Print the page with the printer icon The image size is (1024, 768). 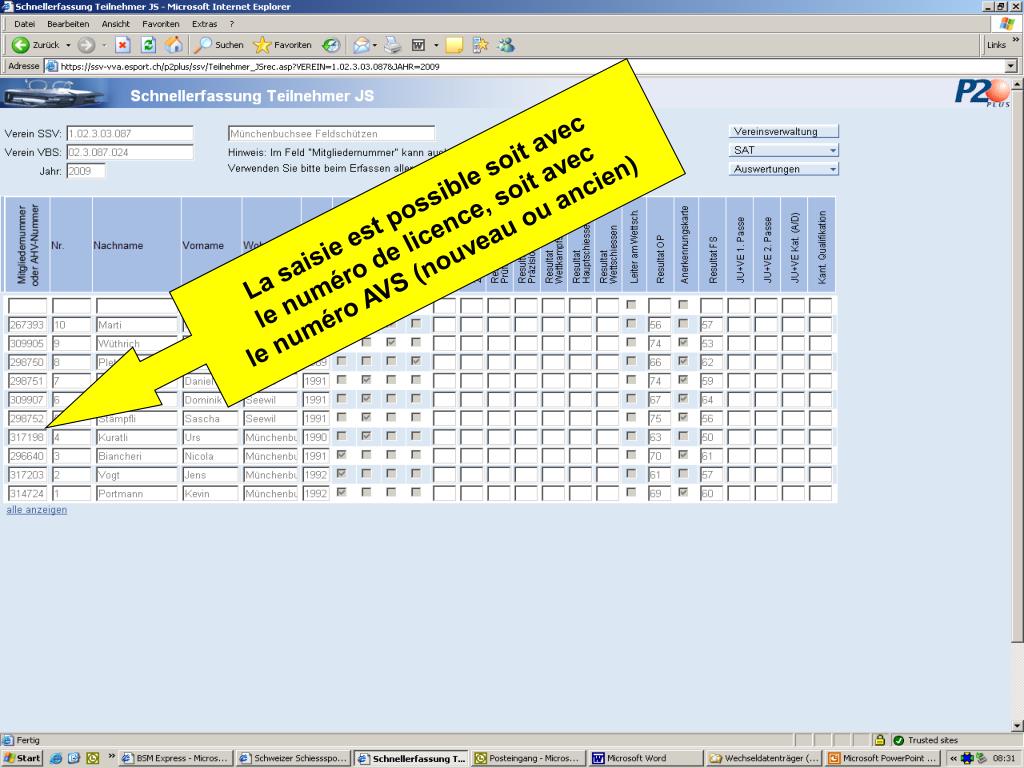pyautogui.click(x=392, y=45)
